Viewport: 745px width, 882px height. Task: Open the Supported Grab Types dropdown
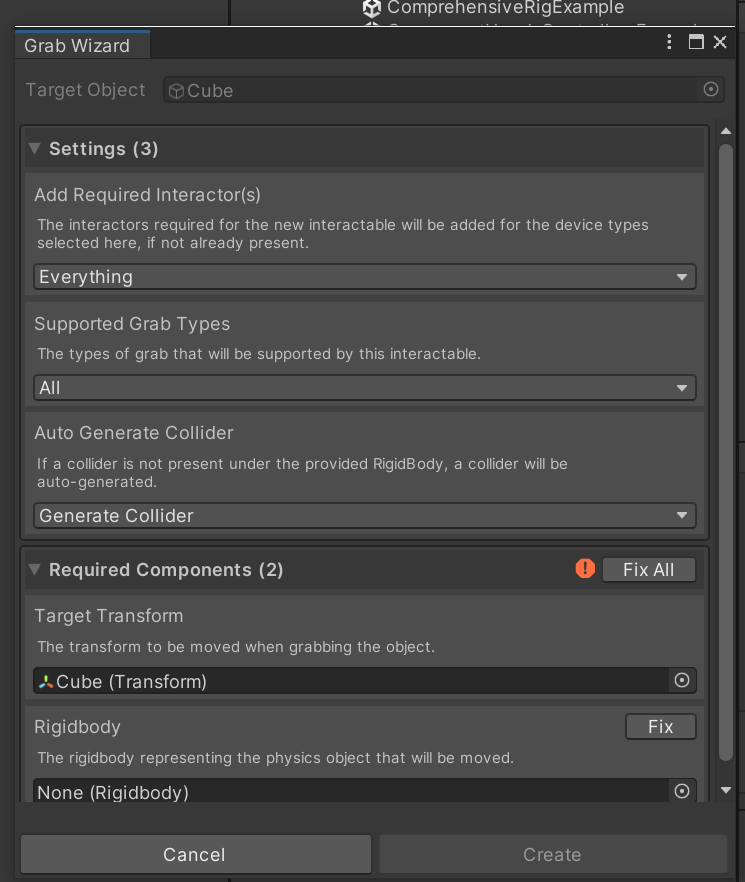pyautogui.click(x=365, y=388)
